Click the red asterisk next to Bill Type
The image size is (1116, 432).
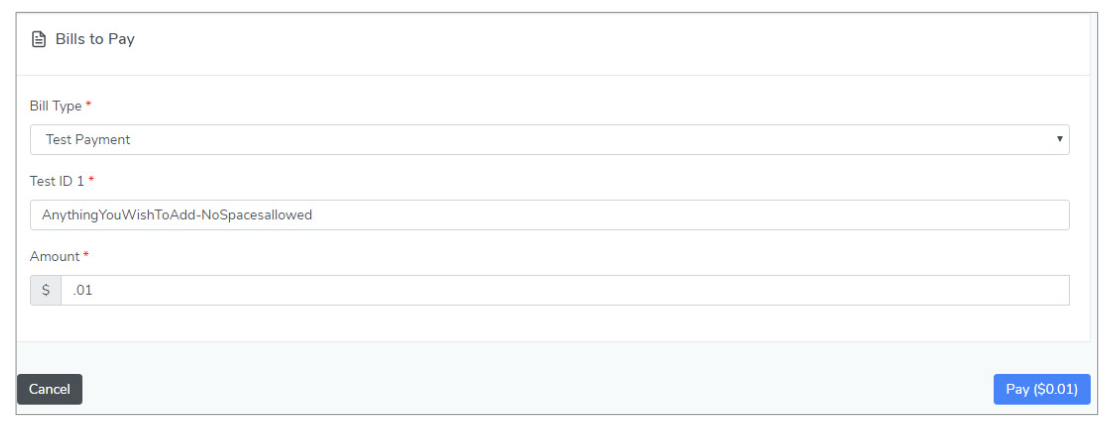pyautogui.click(x=88, y=105)
